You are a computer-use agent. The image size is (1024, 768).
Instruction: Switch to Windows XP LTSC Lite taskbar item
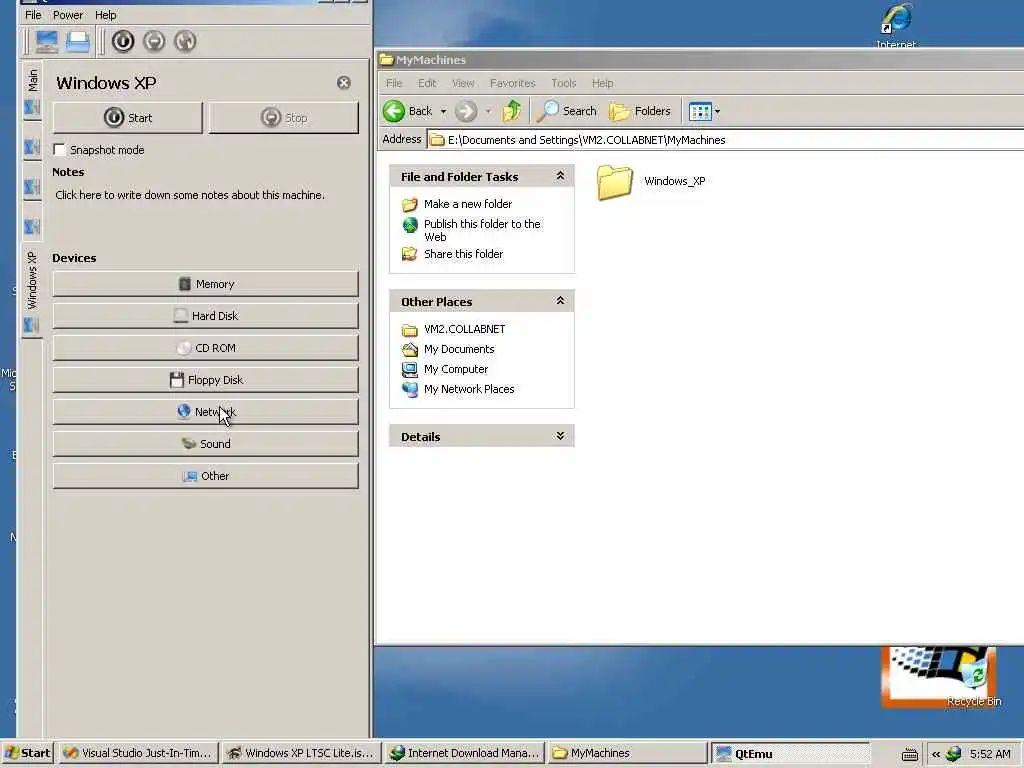pyautogui.click(x=301, y=754)
